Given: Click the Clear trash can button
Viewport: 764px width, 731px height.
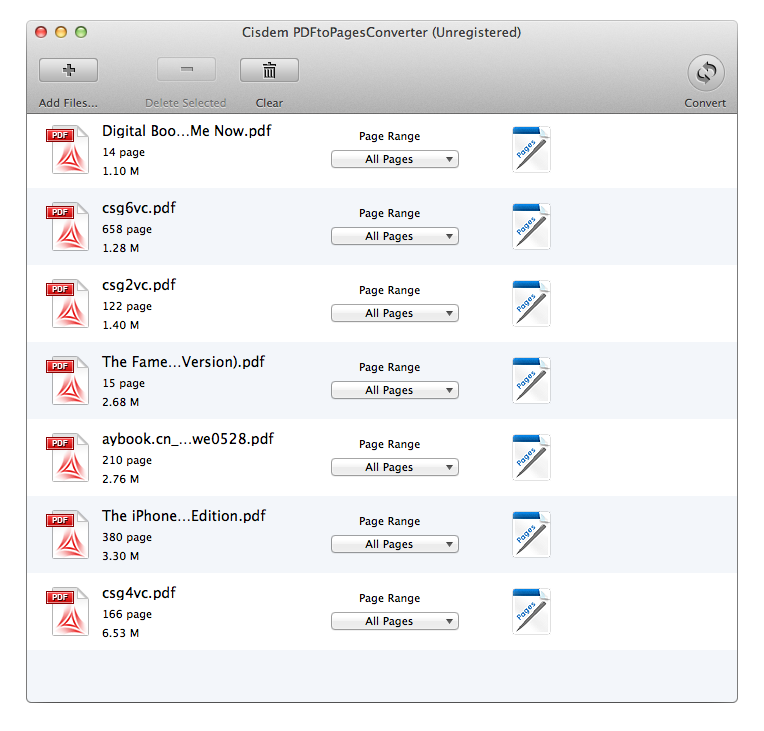Looking at the screenshot, I should [x=269, y=70].
